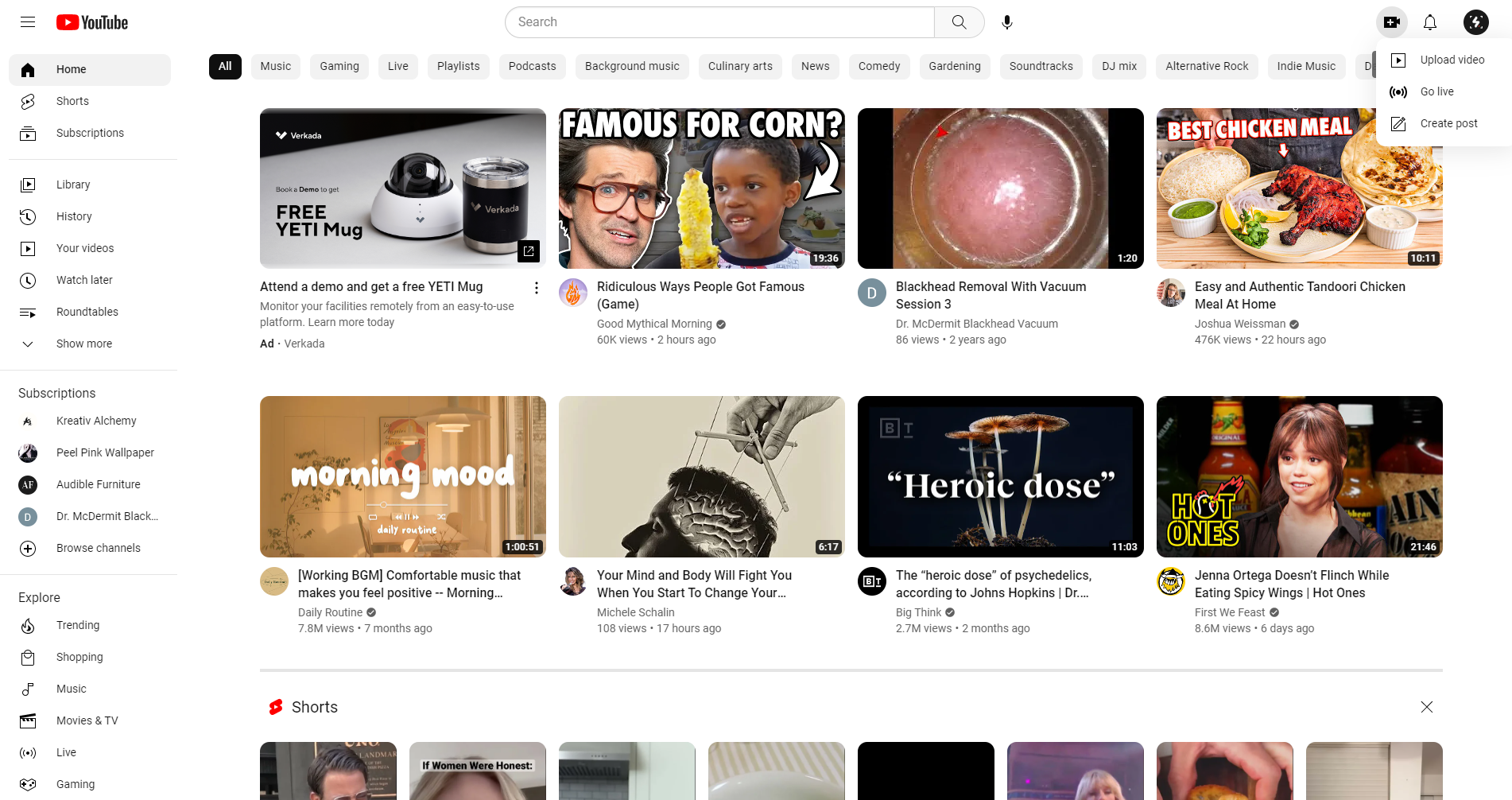Viewport: 1512px width, 800px height.
Task: Click the Browse channels plus icon
Action: (x=28, y=549)
